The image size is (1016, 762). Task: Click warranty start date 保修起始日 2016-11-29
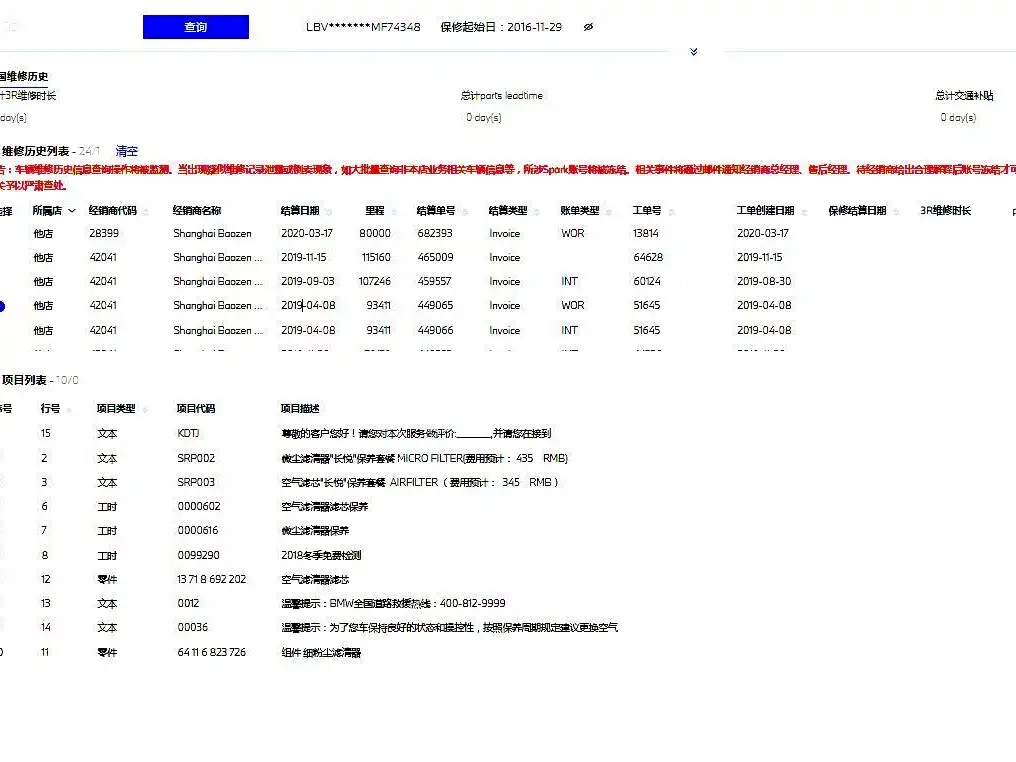501,27
